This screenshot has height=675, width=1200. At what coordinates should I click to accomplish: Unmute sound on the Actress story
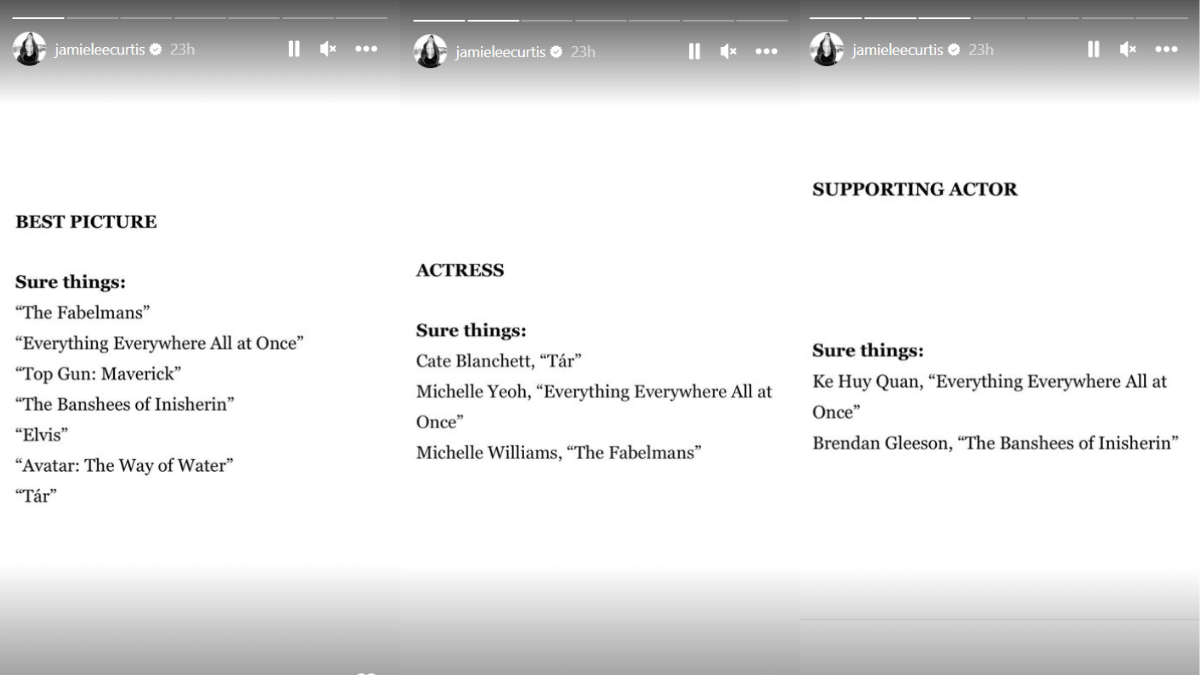pyautogui.click(x=729, y=51)
